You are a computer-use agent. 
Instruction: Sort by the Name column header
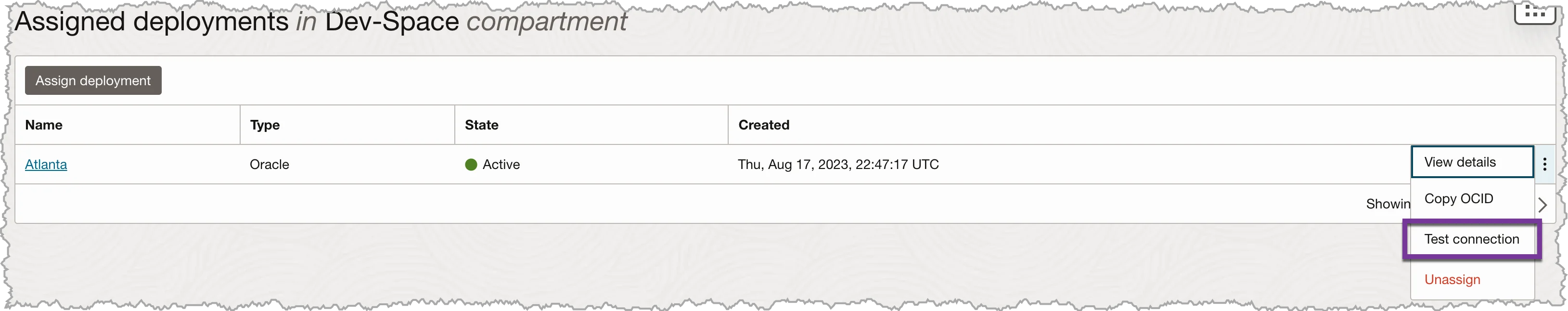44,125
